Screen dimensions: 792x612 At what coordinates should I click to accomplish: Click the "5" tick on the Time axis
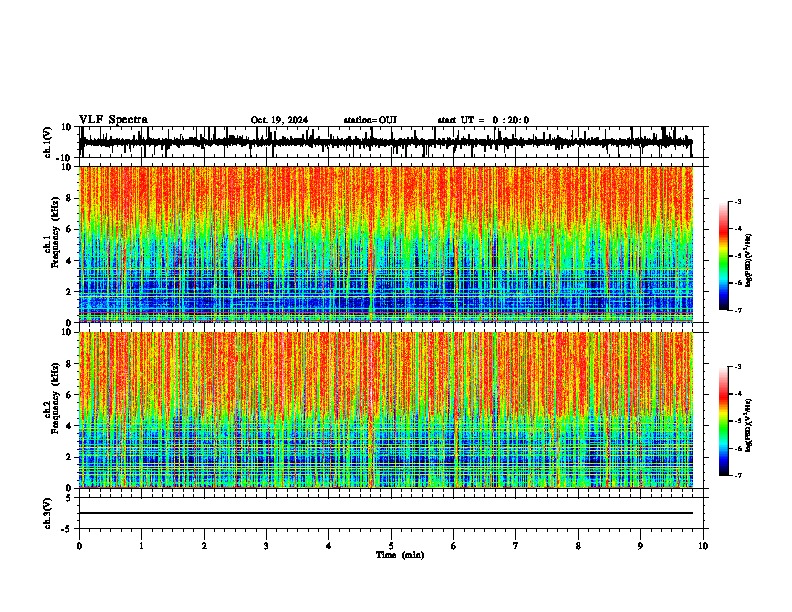391,546
